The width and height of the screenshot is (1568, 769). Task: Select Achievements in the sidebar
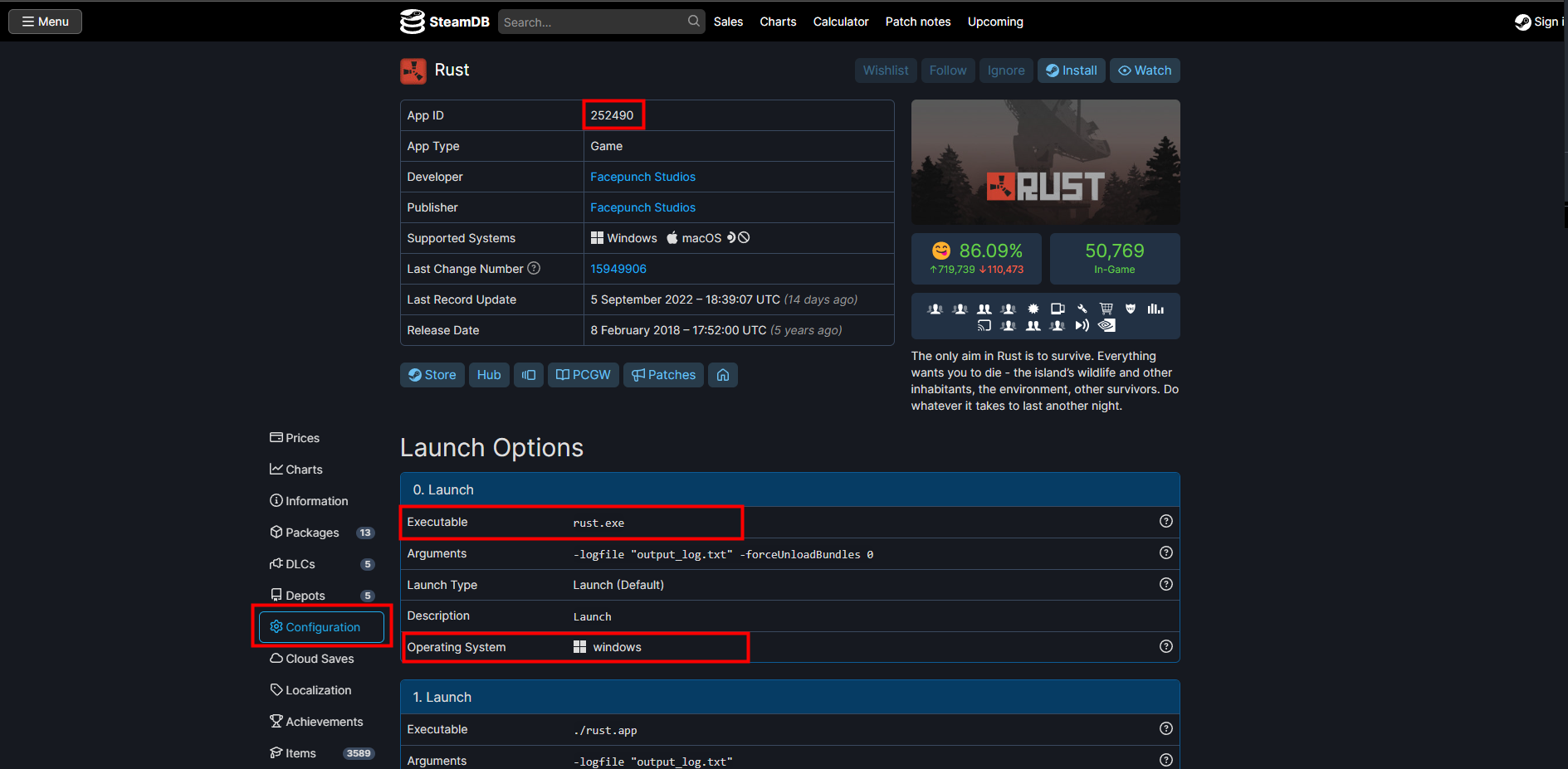pos(321,722)
